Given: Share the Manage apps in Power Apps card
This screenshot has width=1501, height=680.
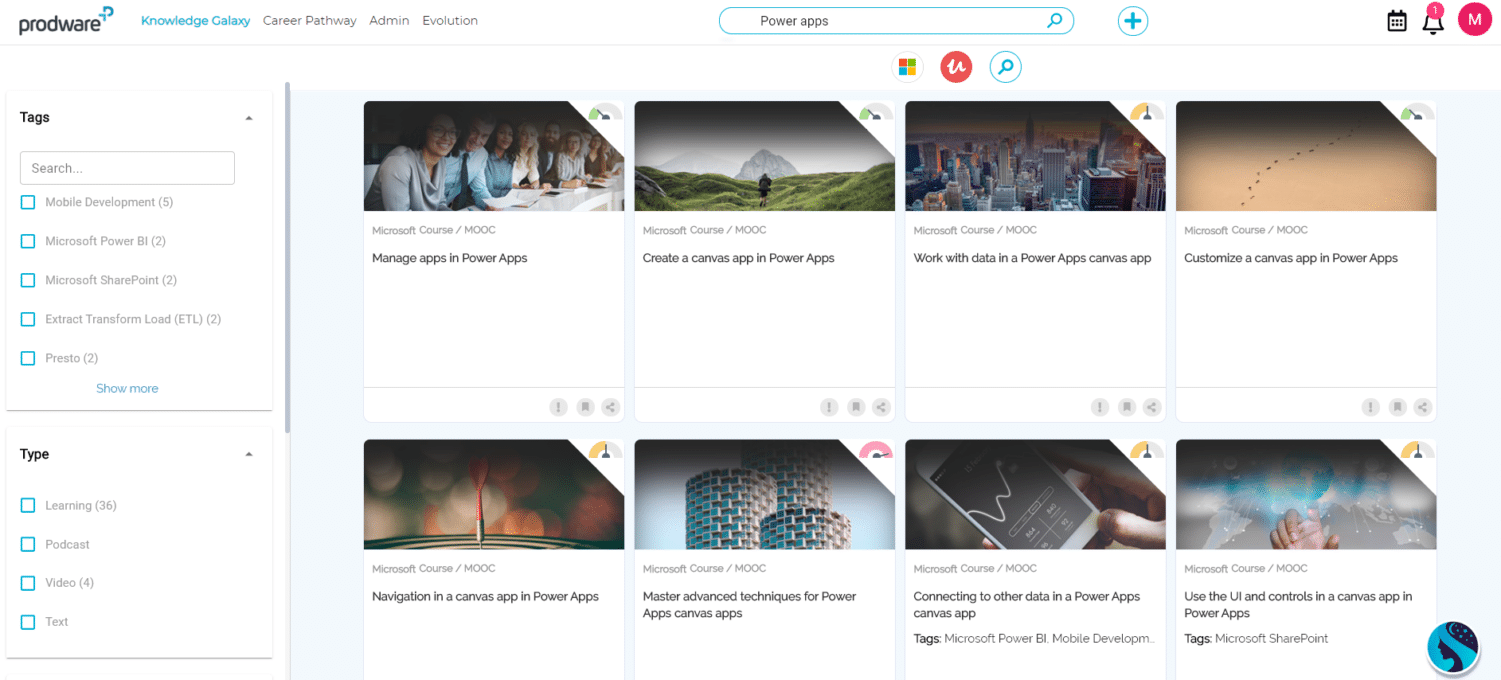Looking at the screenshot, I should pos(611,407).
